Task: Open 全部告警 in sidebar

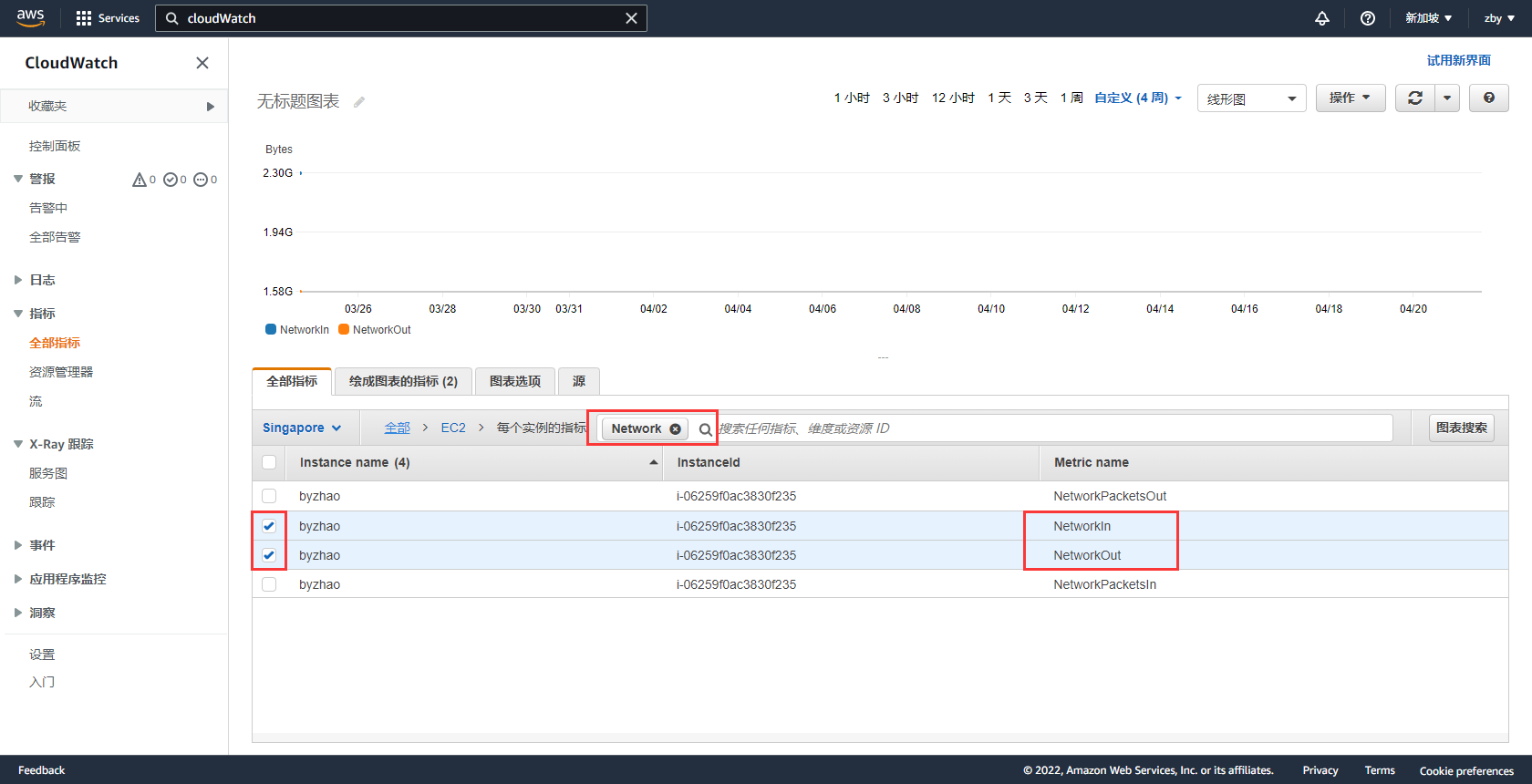Action: (x=55, y=237)
